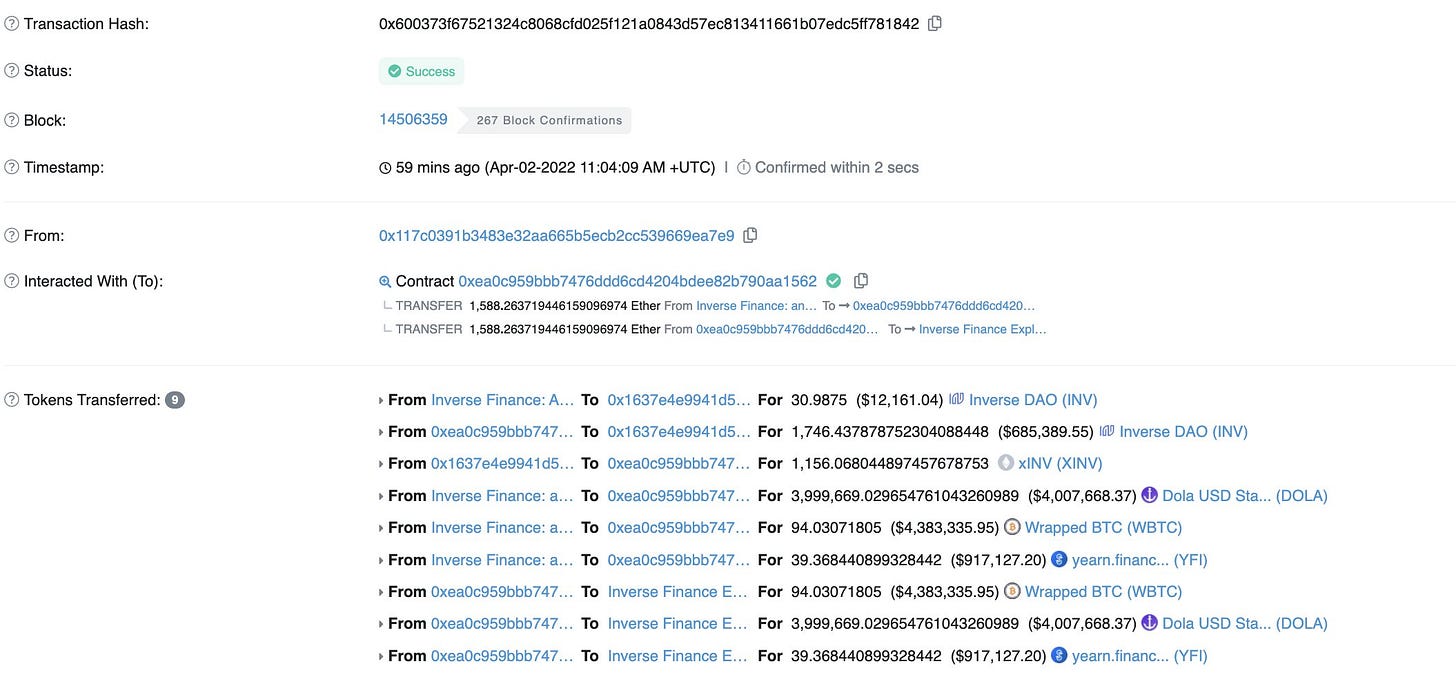
Task: Open From address 0x1637e4e9941d5... in xINV row
Action: [x=502, y=463]
